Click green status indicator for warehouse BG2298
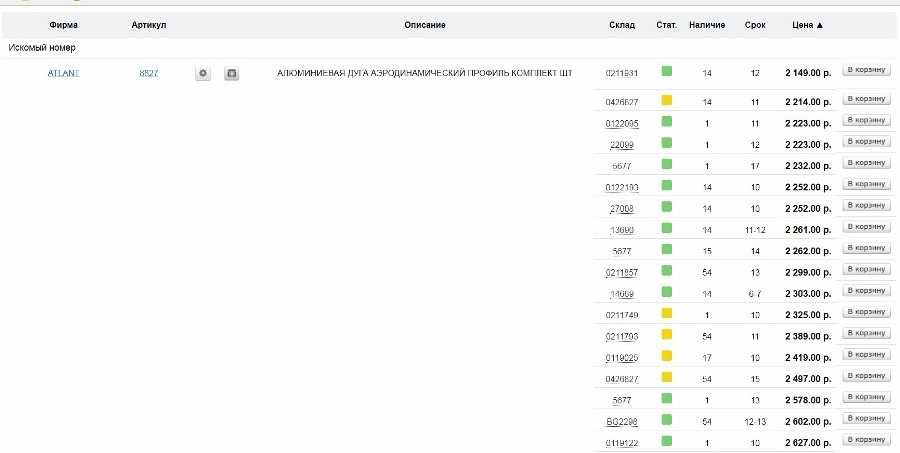 pyautogui.click(x=667, y=420)
